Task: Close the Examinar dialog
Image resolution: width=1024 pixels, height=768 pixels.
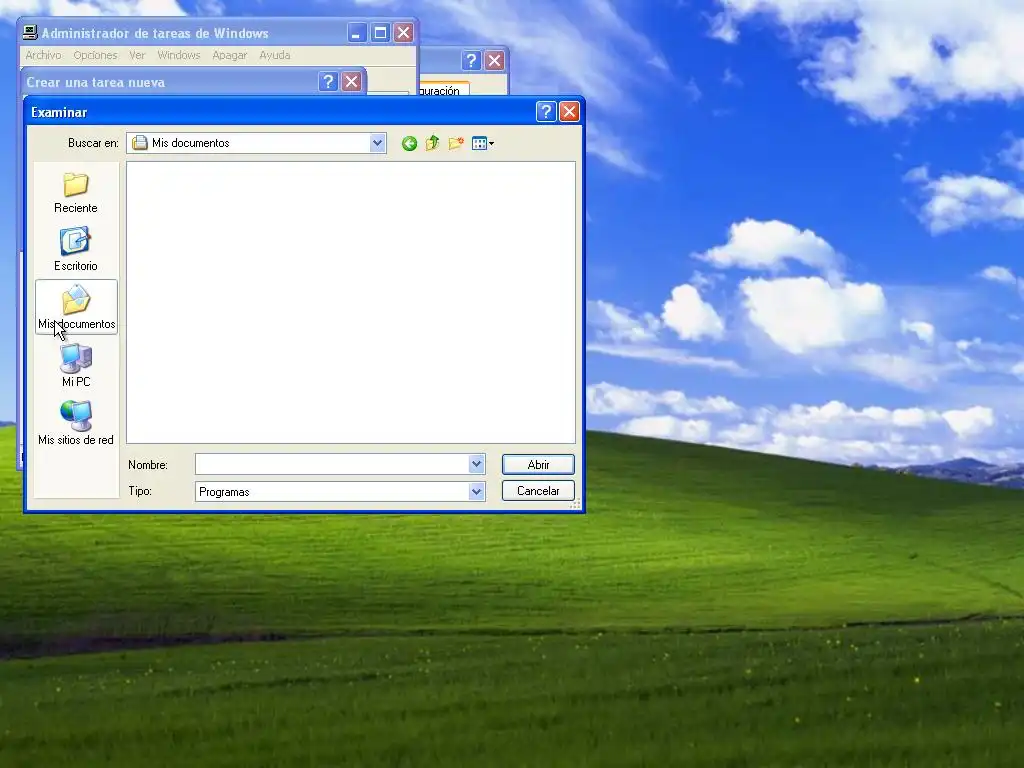Action: (x=569, y=112)
